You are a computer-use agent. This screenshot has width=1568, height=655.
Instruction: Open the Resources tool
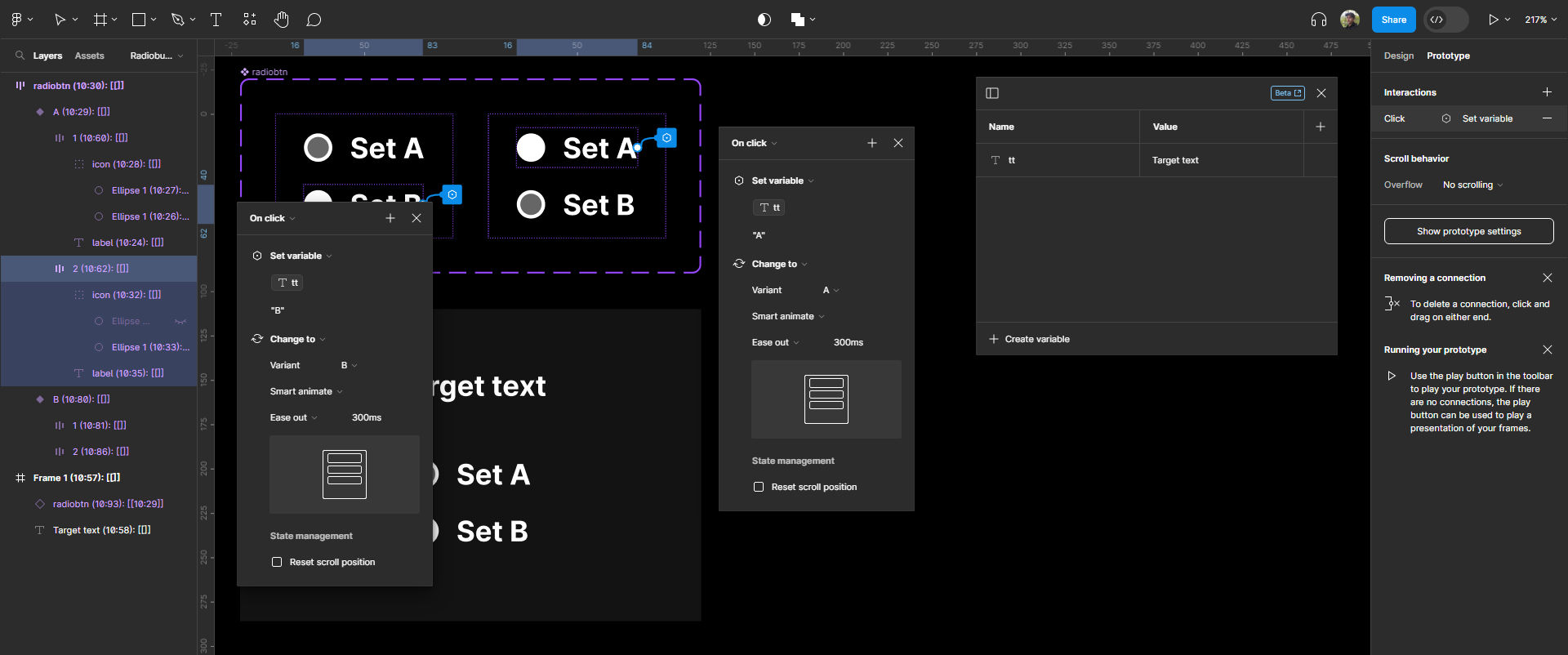pyautogui.click(x=250, y=20)
